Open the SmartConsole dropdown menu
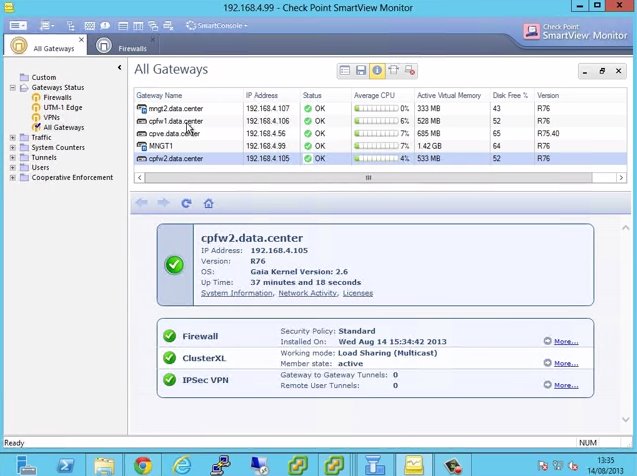Screen dimensions: 637x476 [217, 26]
